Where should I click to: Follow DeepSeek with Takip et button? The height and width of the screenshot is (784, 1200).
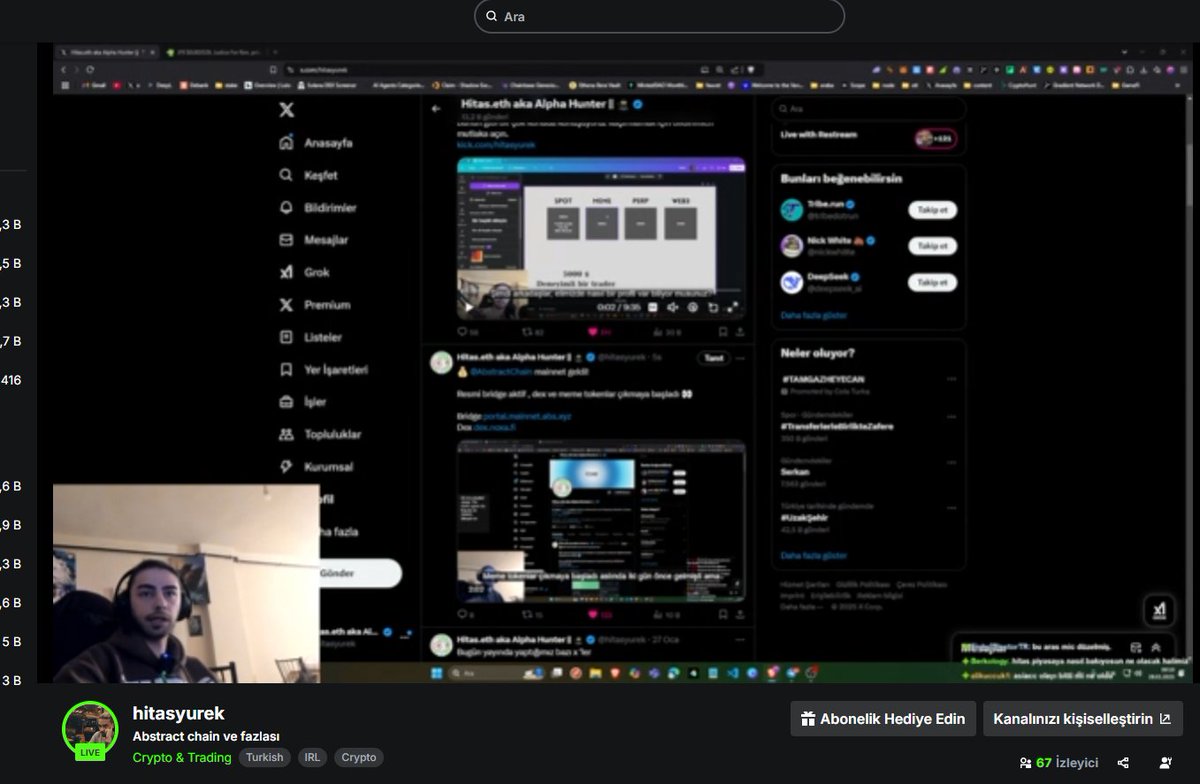click(932, 282)
